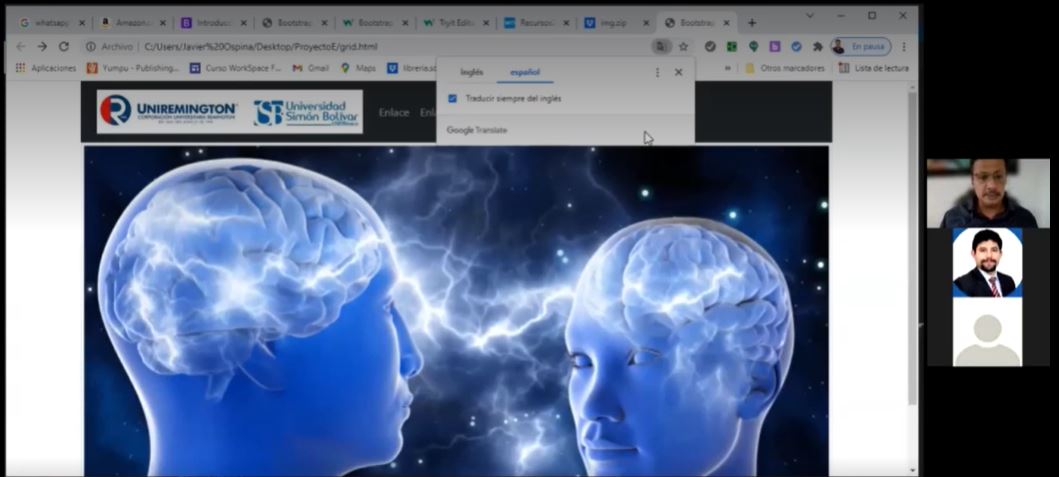Open the Chrome three-dot menu

tap(904, 46)
